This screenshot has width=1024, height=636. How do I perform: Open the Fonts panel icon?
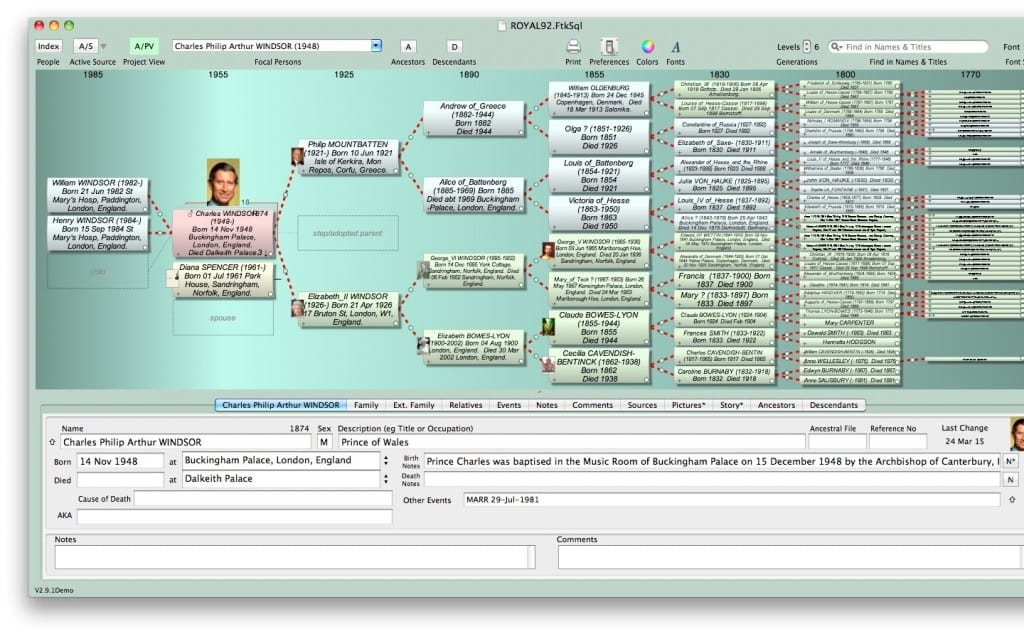click(x=675, y=47)
